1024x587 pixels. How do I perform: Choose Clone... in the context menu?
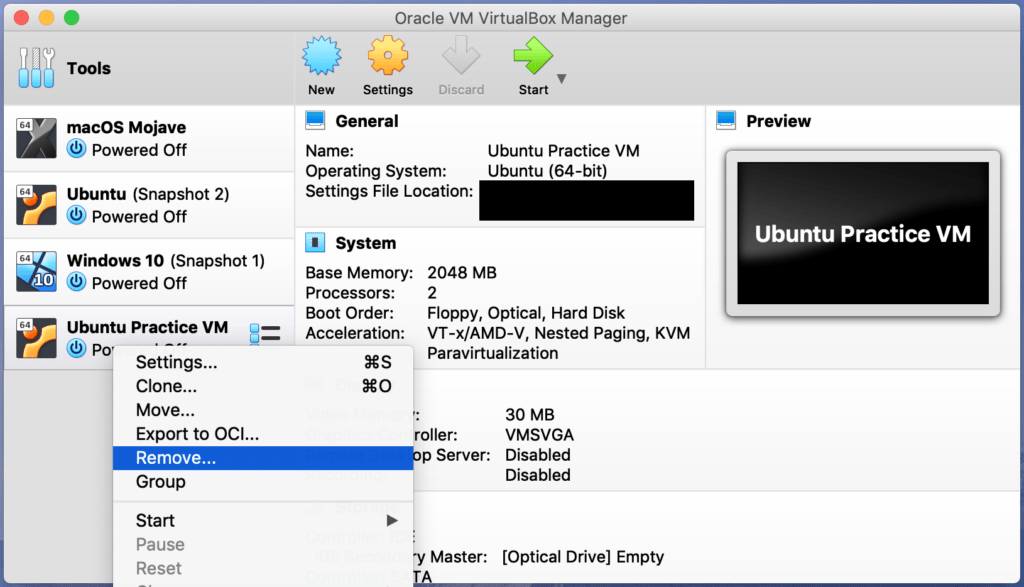263,386
